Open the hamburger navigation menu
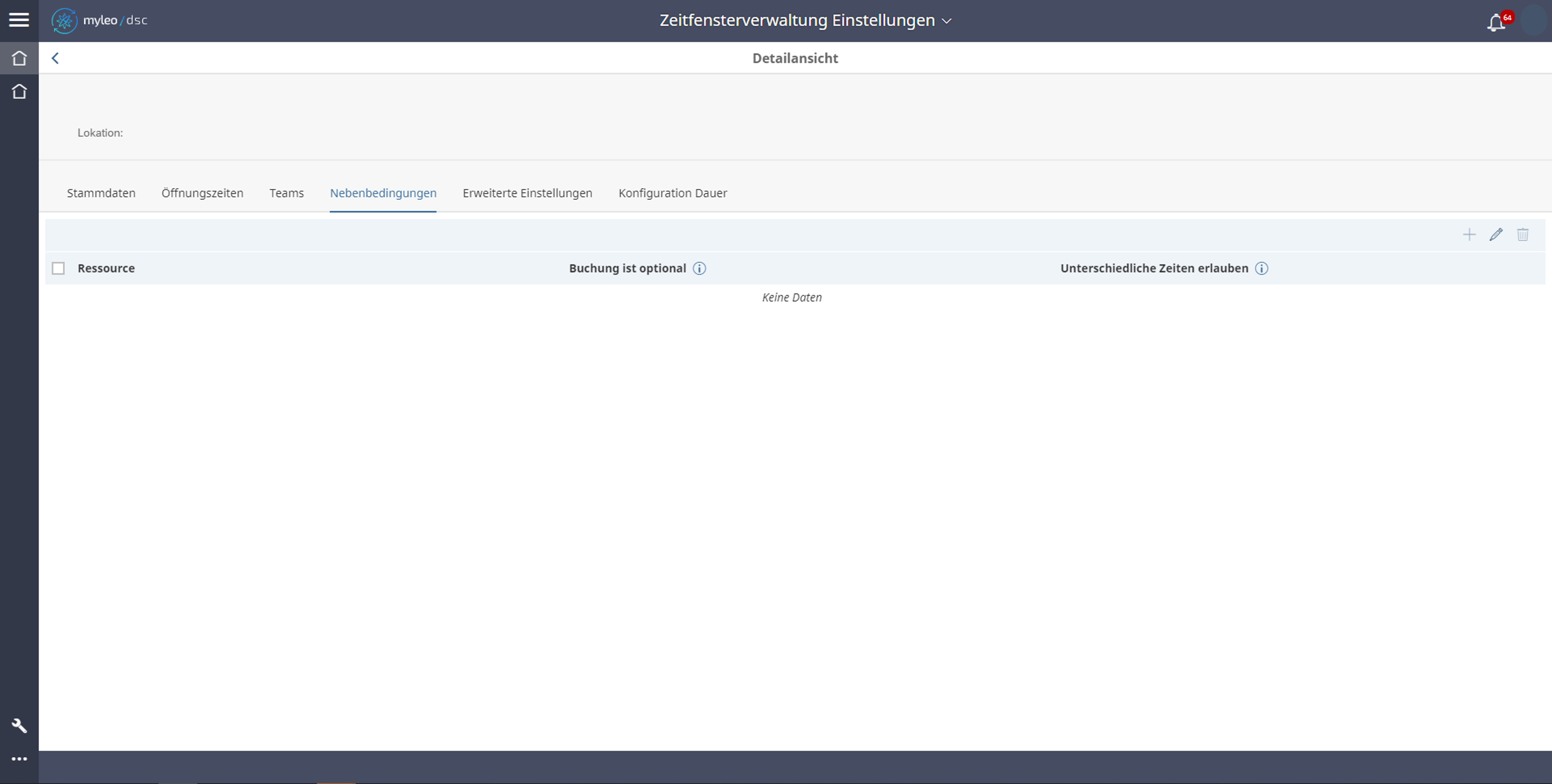Image resolution: width=1552 pixels, height=784 pixels. 19,20
